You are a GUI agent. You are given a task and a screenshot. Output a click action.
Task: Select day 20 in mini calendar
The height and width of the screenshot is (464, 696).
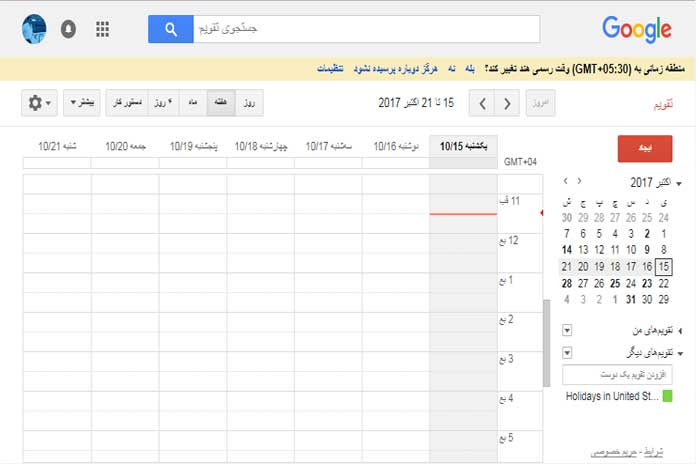(583, 266)
